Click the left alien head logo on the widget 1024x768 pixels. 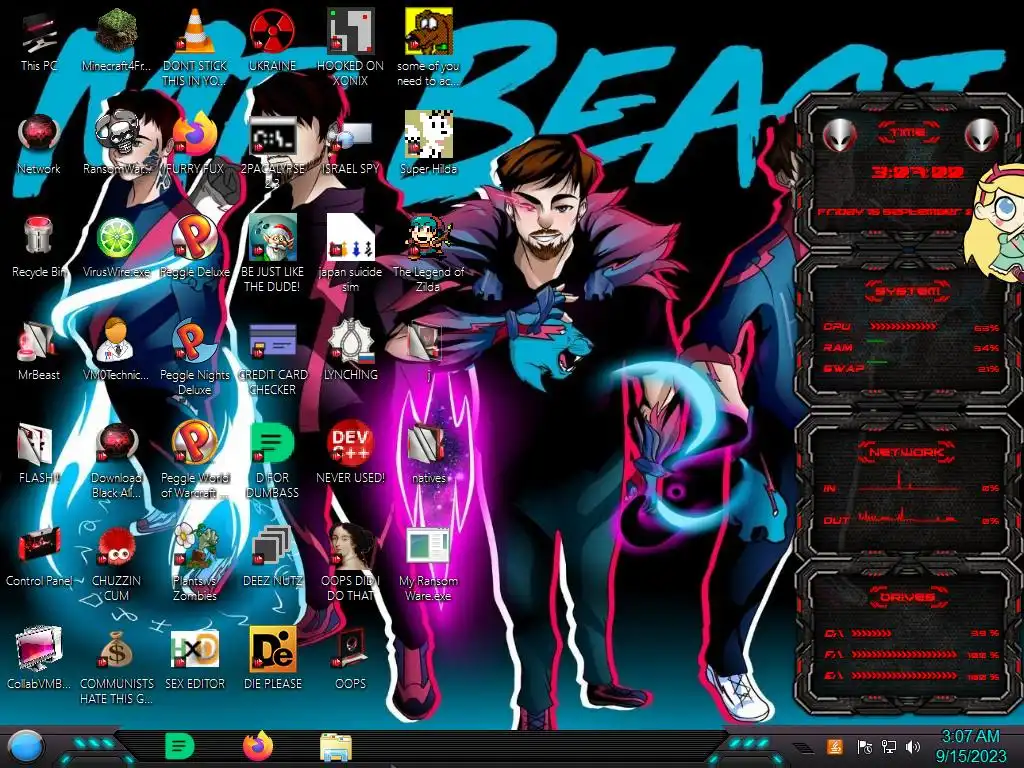tap(840, 136)
